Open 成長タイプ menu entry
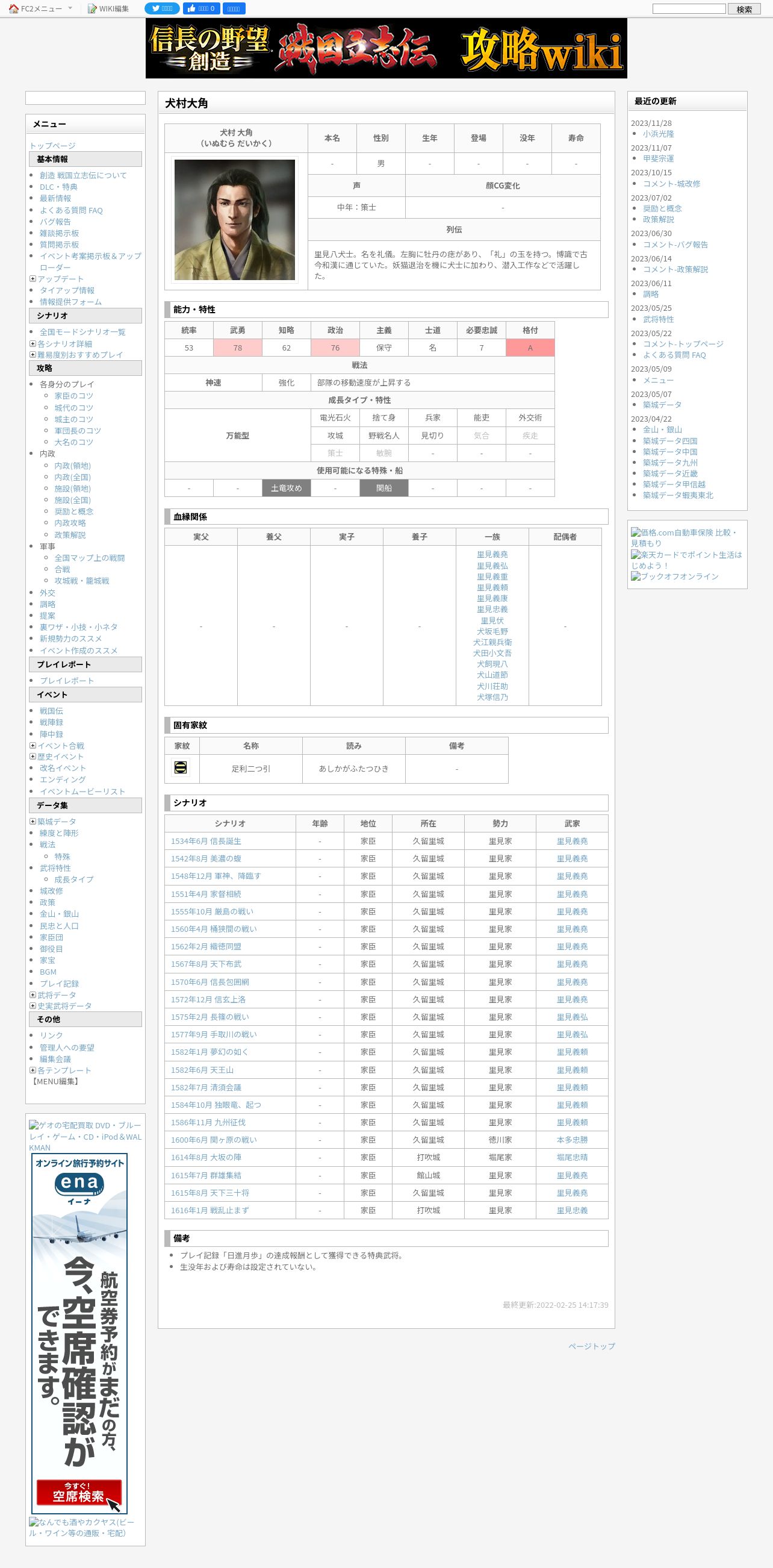Image resolution: width=773 pixels, height=1568 pixels. [x=73, y=879]
